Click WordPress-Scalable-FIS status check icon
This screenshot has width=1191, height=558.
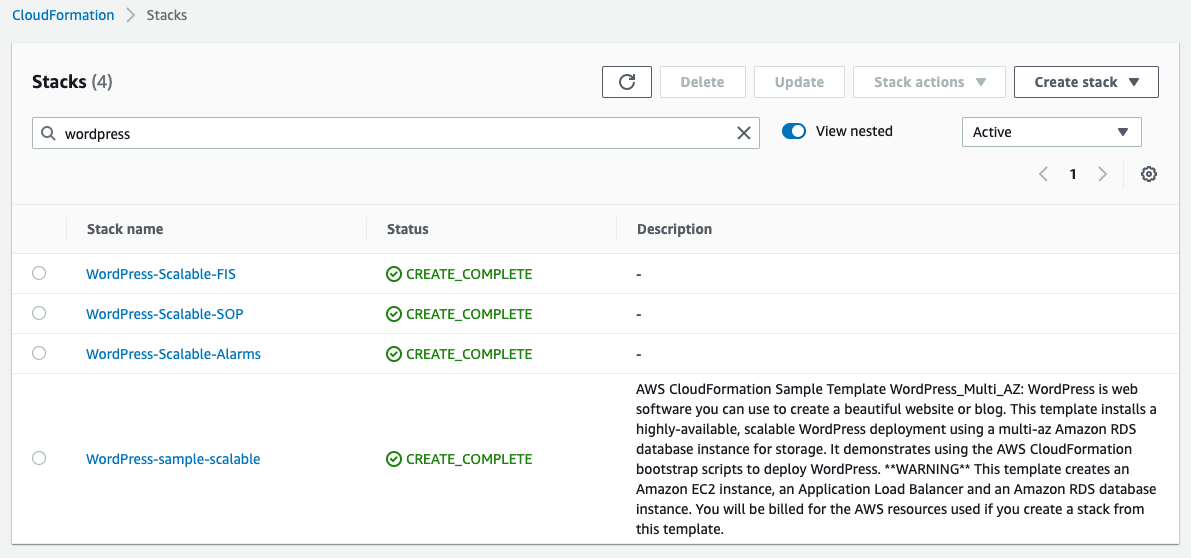pyautogui.click(x=393, y=274)
